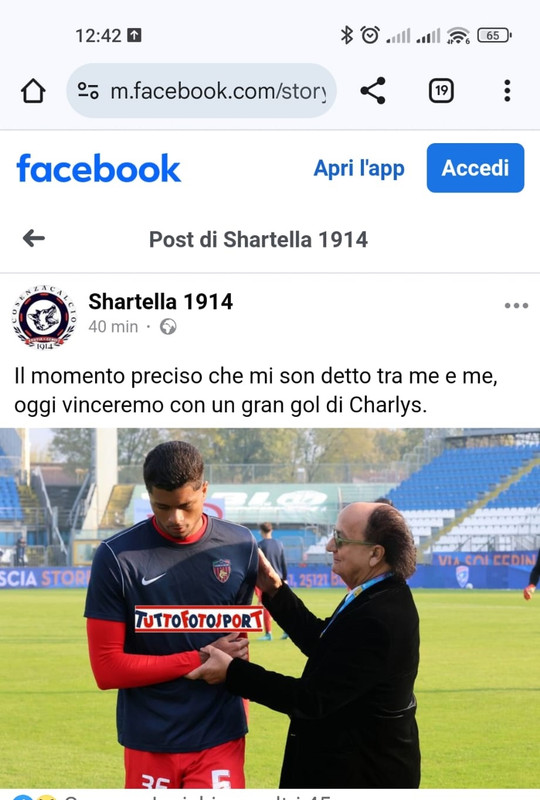540x800 pixels.
Task: Tap the m.facebook.com address bar
Action: (x=202, y=91)
